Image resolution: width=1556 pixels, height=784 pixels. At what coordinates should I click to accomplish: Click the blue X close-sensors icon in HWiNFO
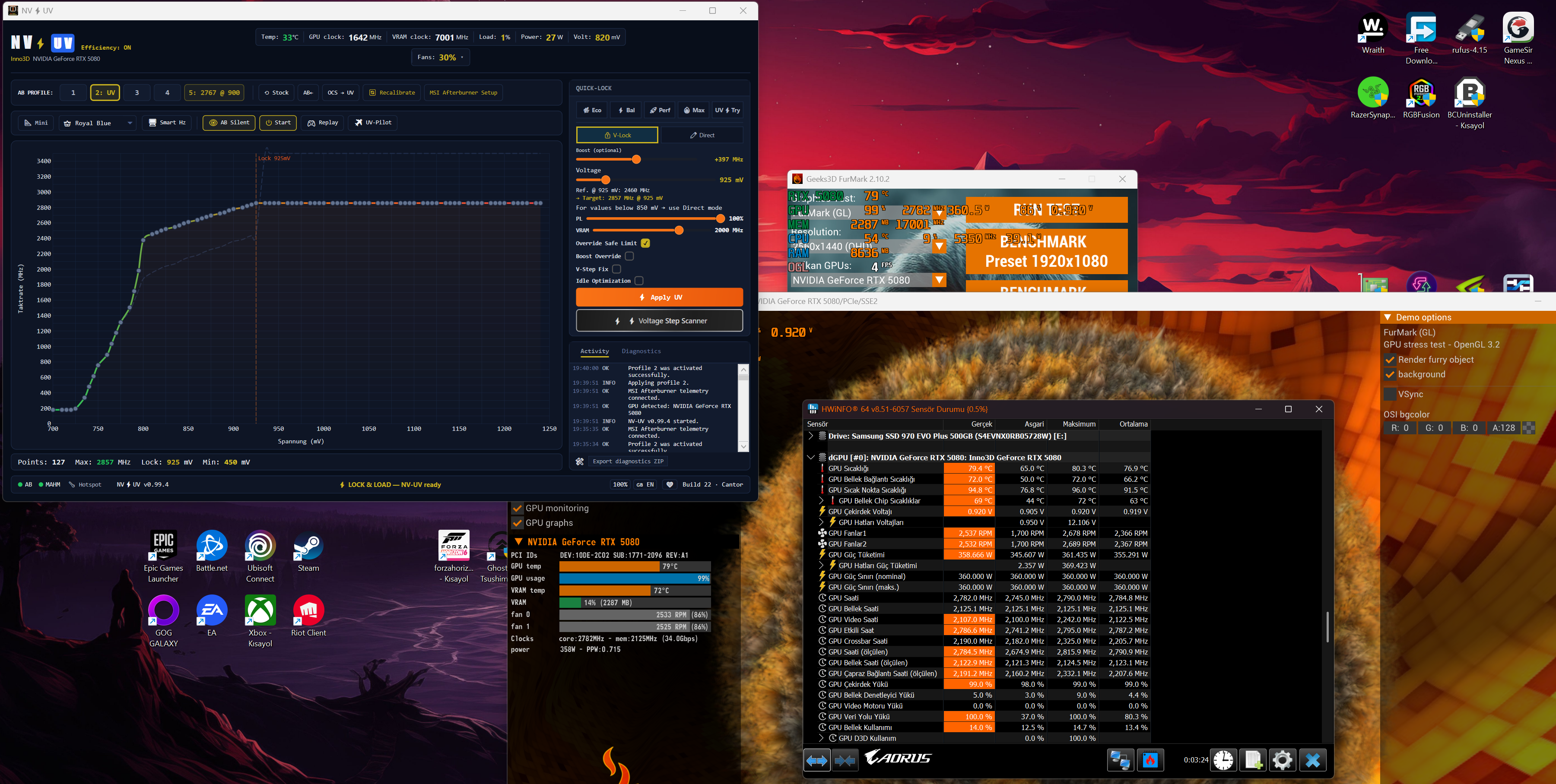(x=1312, y=760)
